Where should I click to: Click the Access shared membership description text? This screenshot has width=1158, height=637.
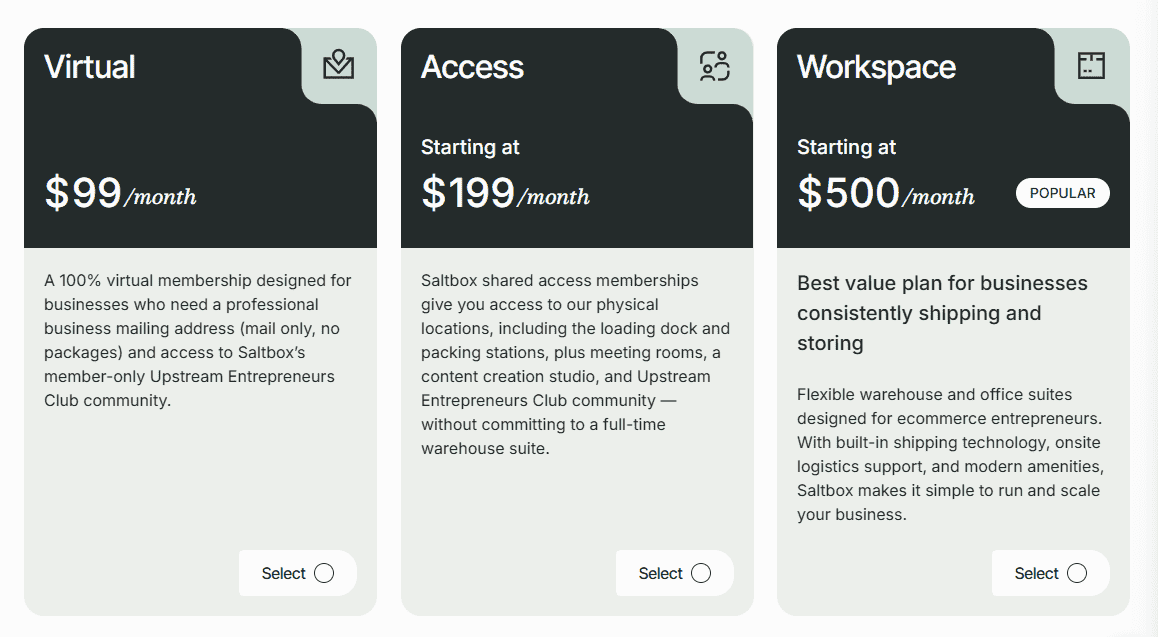[575, 364]
